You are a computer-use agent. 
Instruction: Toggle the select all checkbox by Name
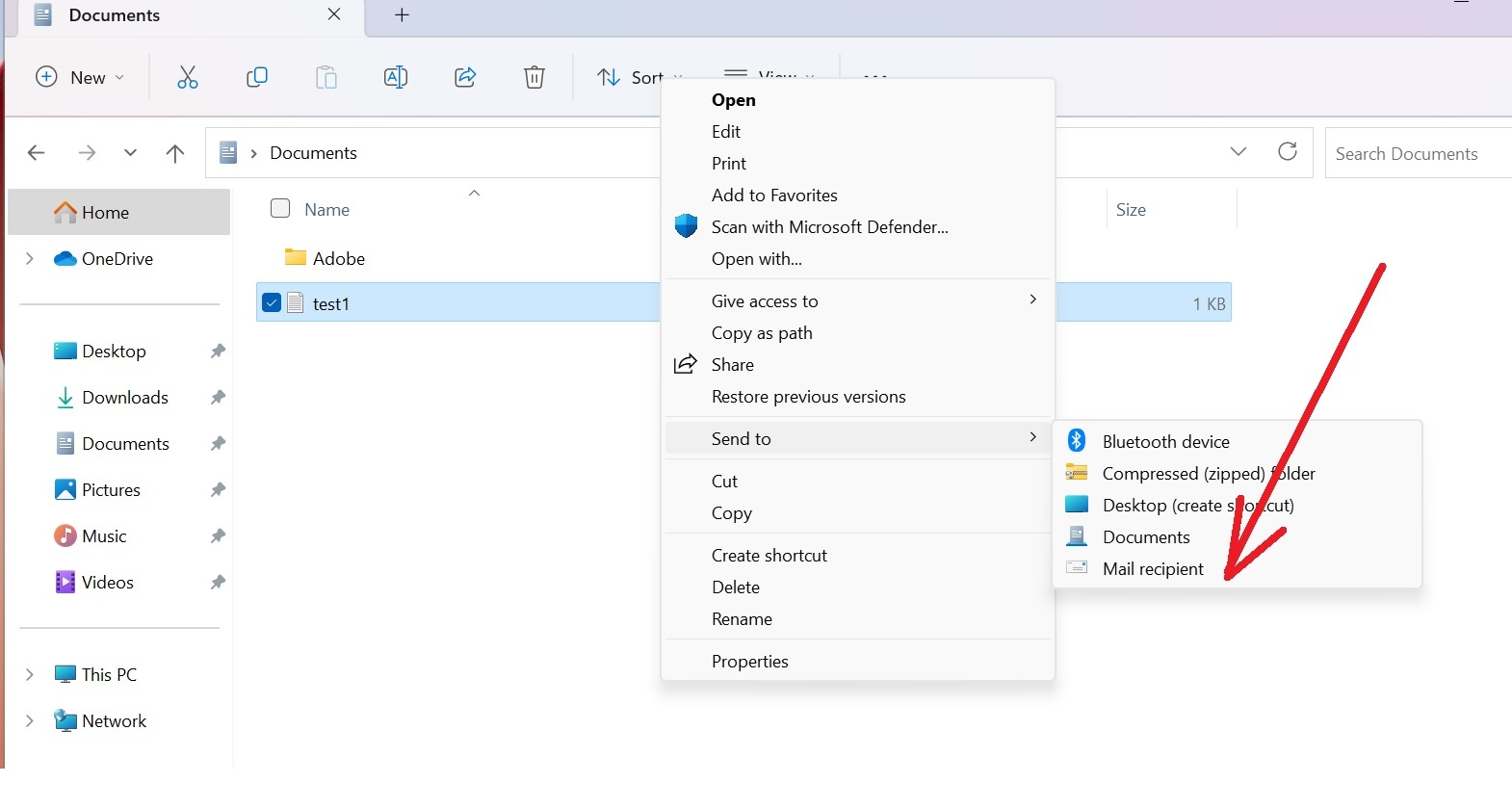click(280, 208)
